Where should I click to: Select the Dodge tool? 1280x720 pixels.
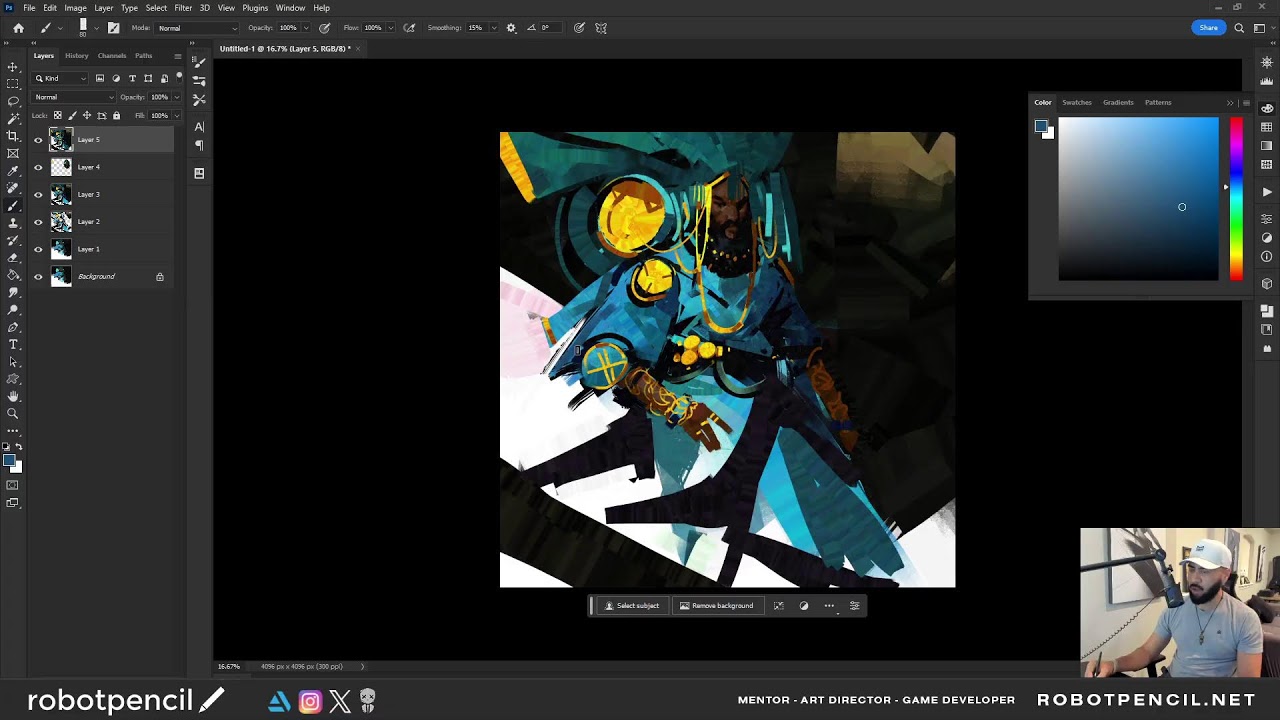(x=13, y=310)
